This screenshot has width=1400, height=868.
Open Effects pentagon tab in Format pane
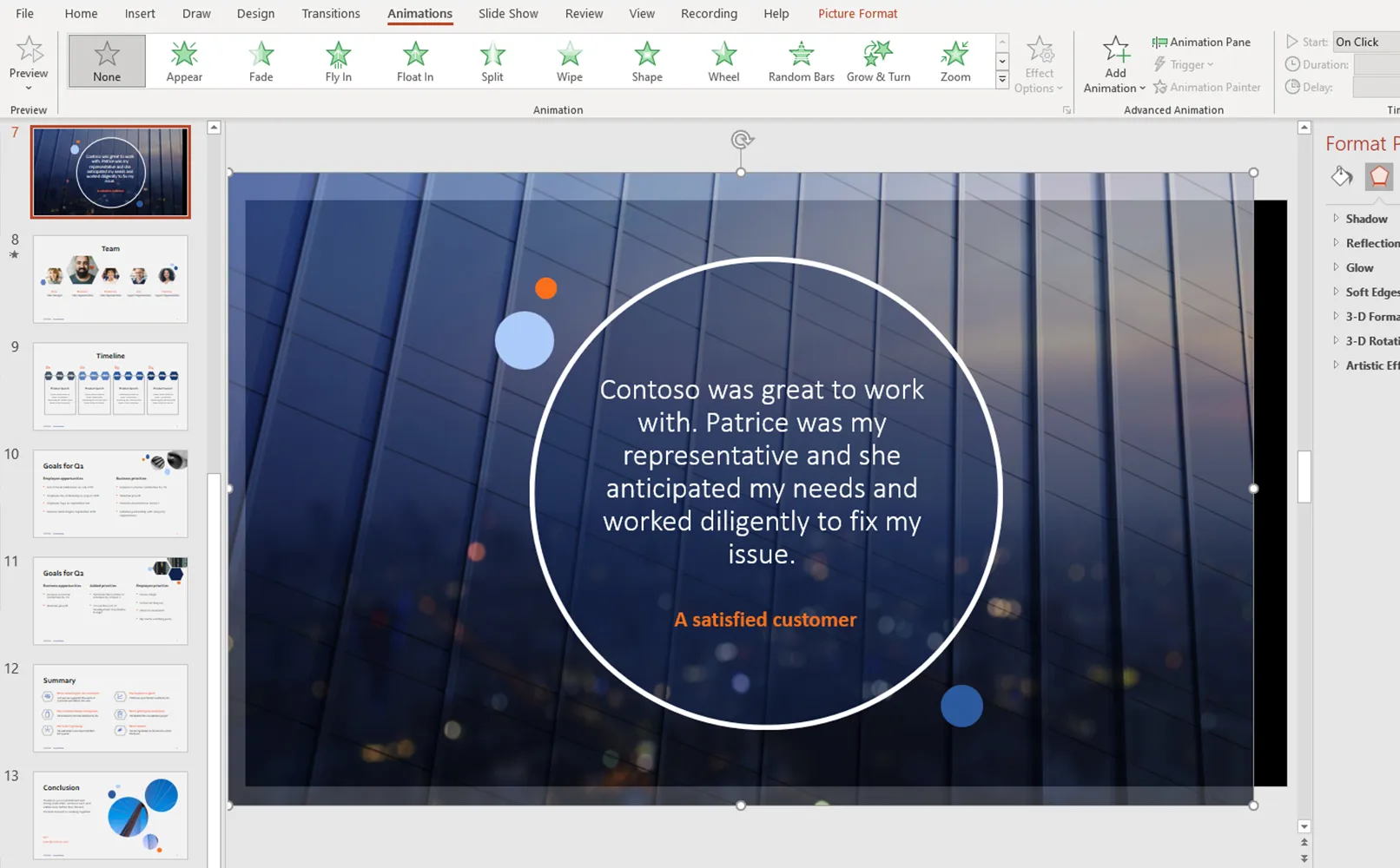(x=1379, y=176)
